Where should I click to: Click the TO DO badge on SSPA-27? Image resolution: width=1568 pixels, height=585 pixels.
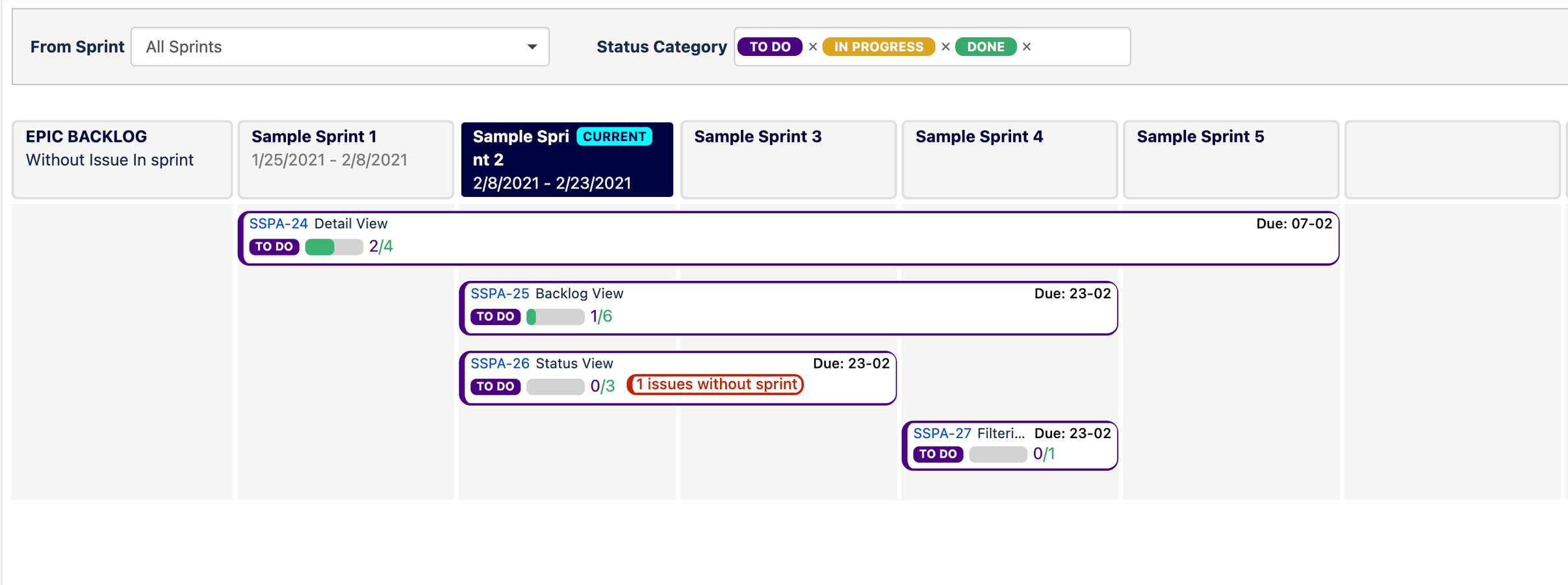(x=938, y=454)
